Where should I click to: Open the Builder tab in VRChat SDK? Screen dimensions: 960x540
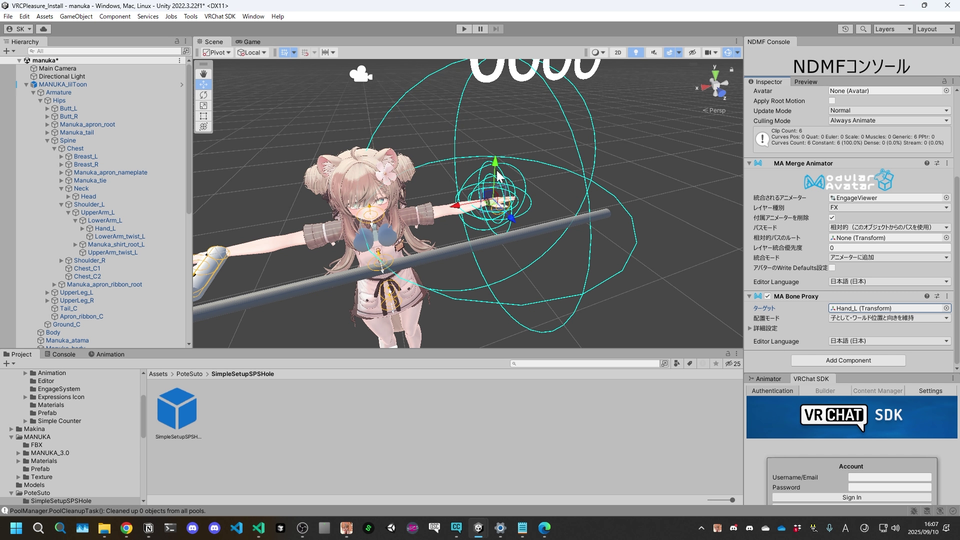(825, 391)
